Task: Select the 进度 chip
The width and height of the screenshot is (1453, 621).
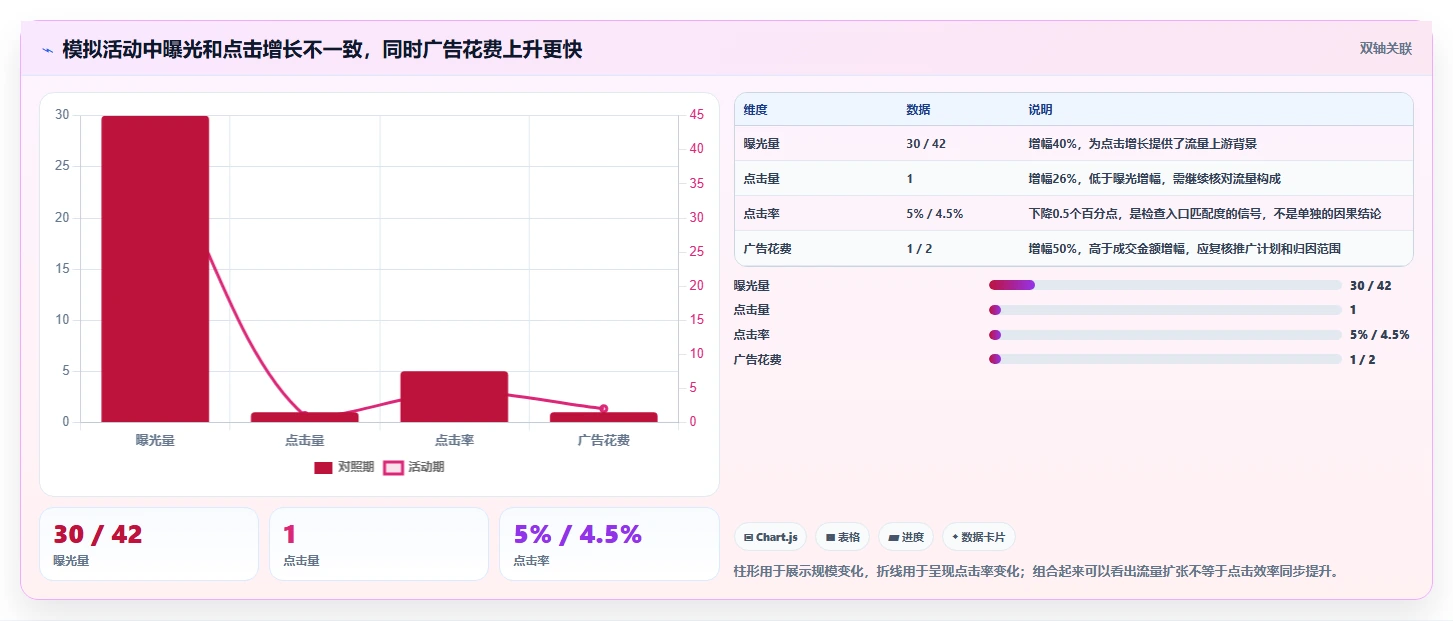Action: pos(906,537)
